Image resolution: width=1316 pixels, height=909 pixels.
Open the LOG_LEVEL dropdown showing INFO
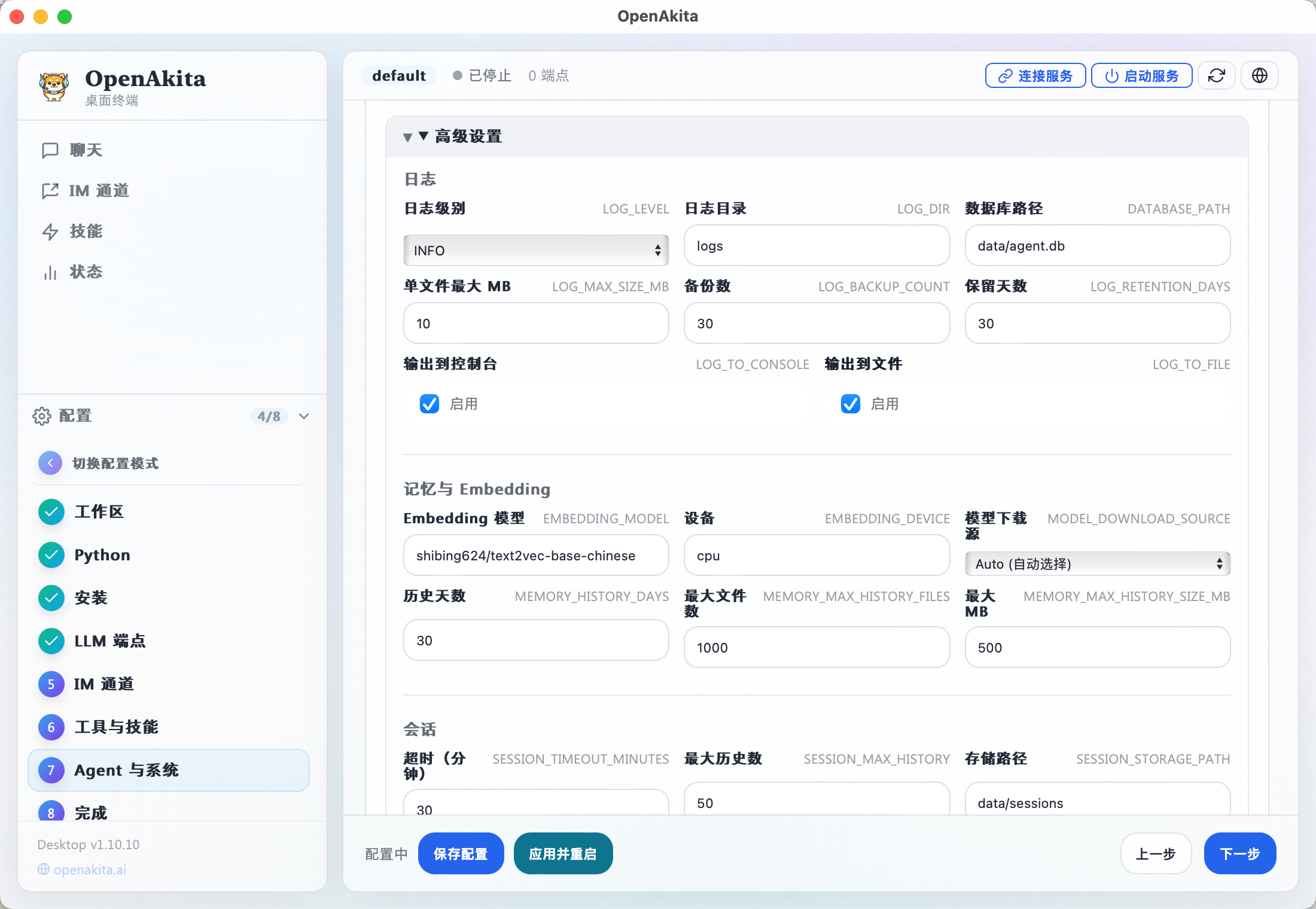click(535, 250)
